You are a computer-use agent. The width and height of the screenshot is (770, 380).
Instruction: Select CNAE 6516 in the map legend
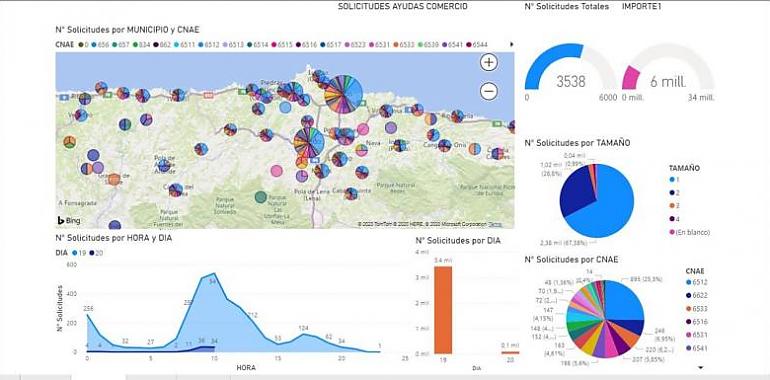pos(306,45)
